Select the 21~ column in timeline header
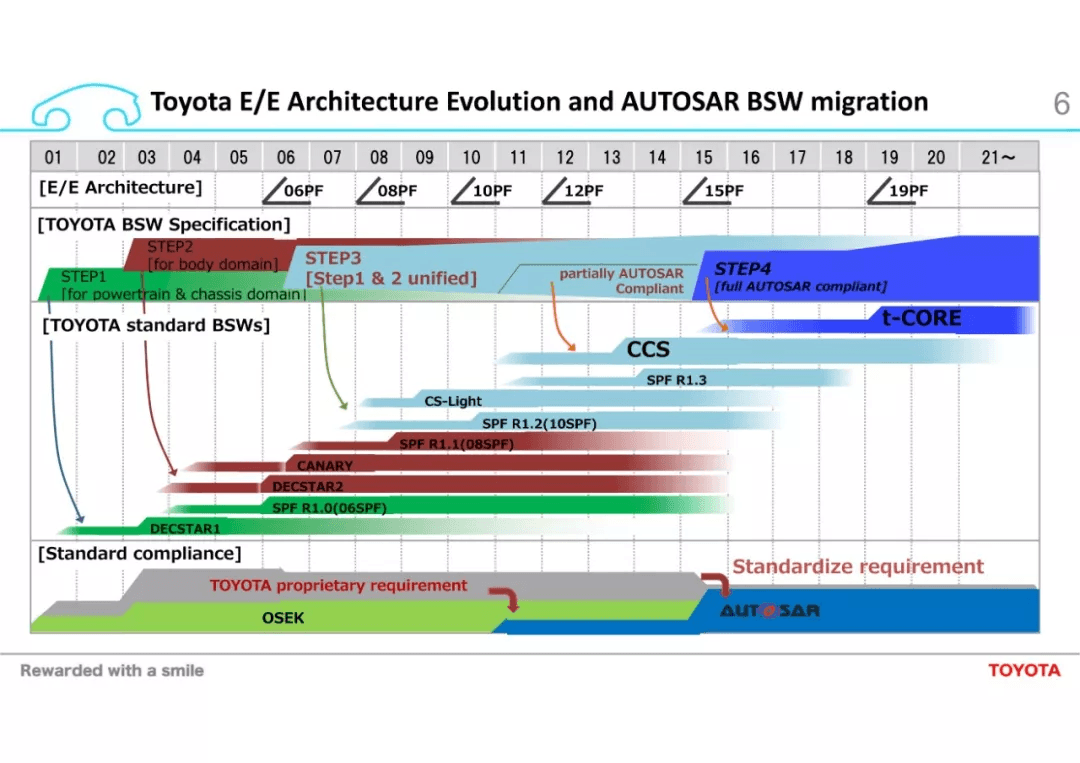This screenshot has width=1080, height=763. pos(998,157)
